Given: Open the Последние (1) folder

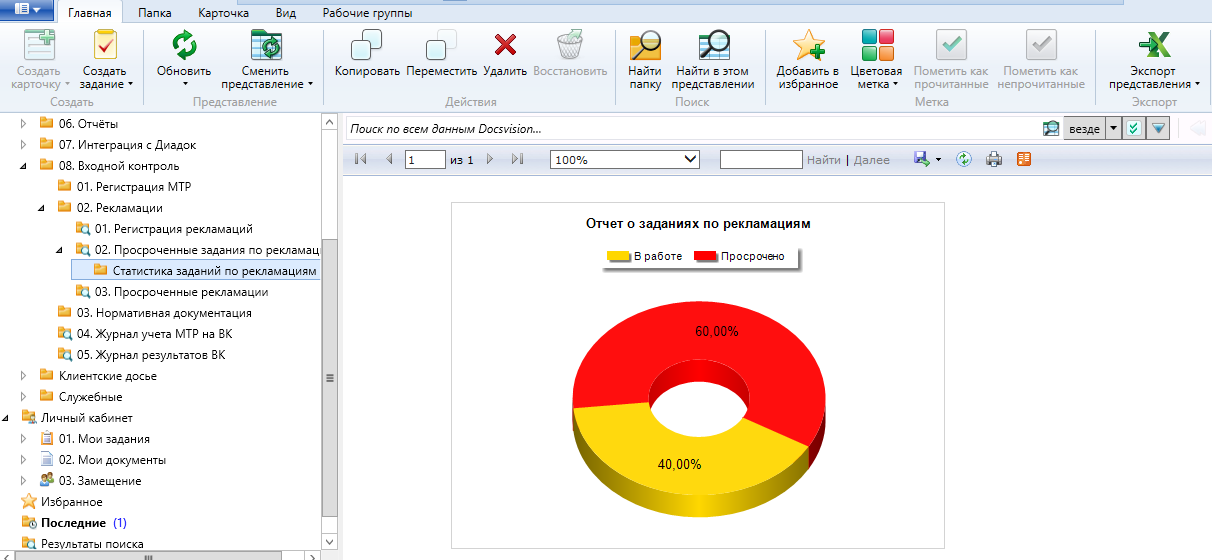Looking at the screenshot, I should [84, 523].
